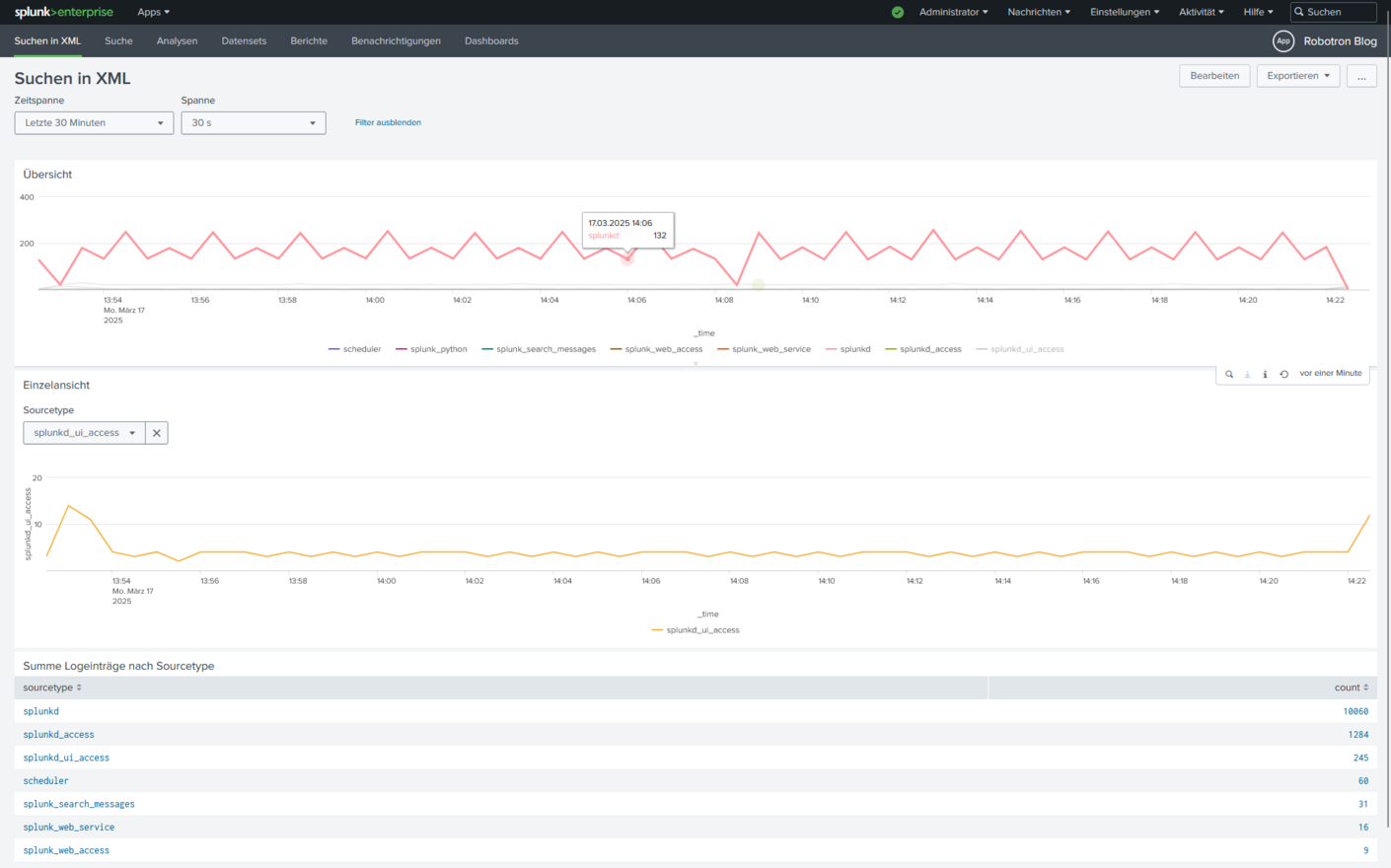Click the splunk>enterprise logo
This screenshot has width=1391, height=868.
(63, 12)
